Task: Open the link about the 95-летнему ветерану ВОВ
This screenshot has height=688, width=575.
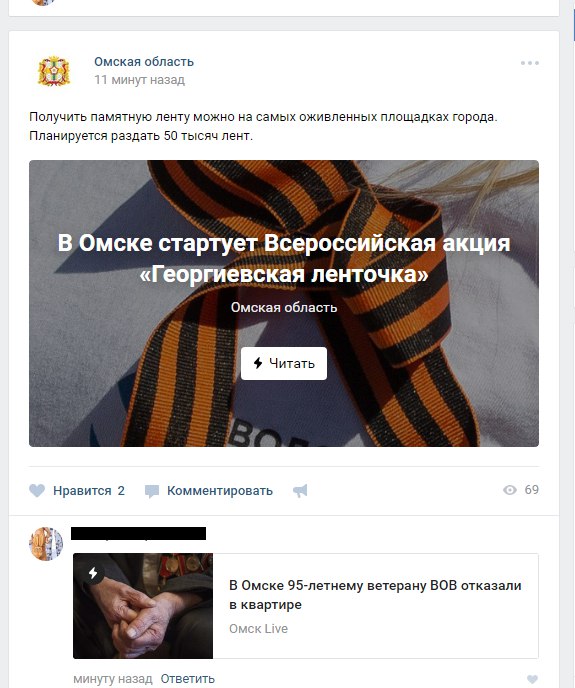Action: pyautogui.click(x=375, y=595)
